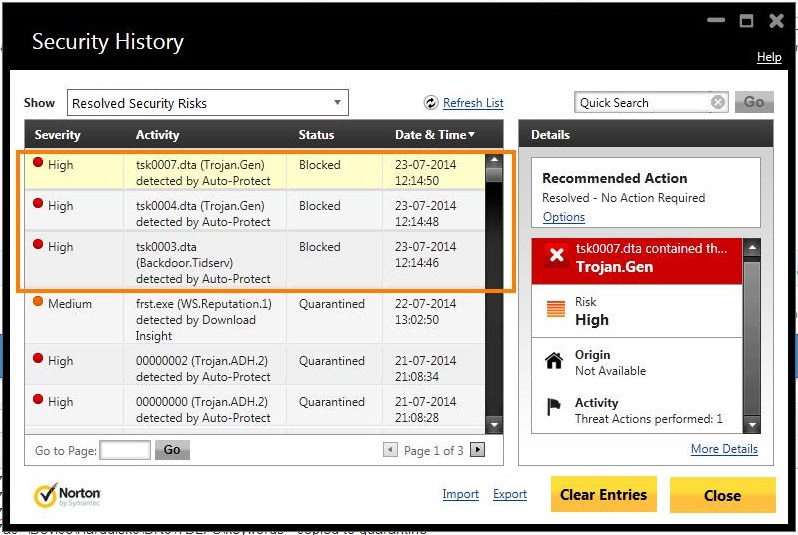The image size is (798, 535).
Task: Click Threat Actions performed: 1 text
Action: 648,419
